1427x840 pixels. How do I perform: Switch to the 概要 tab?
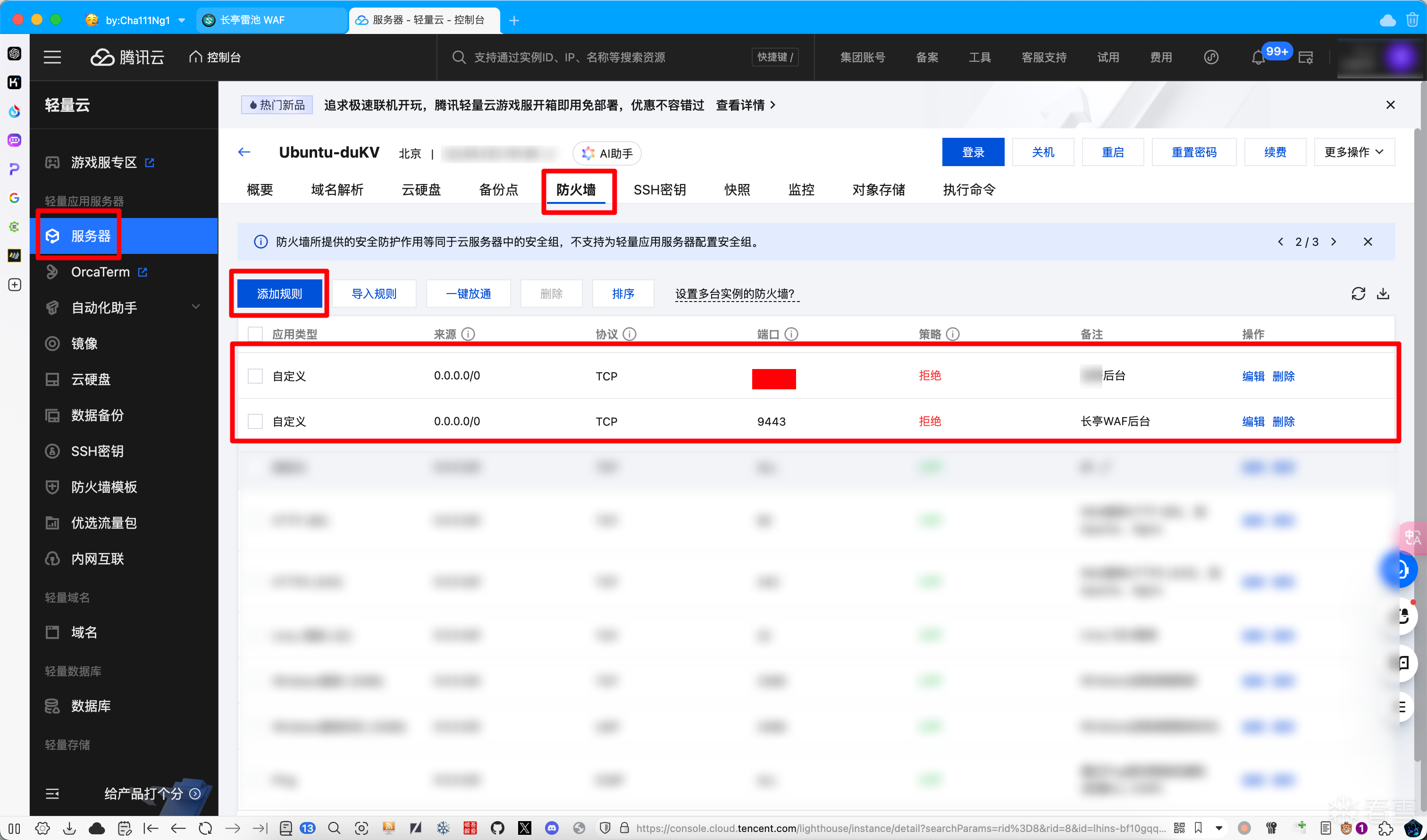[260, 189]
